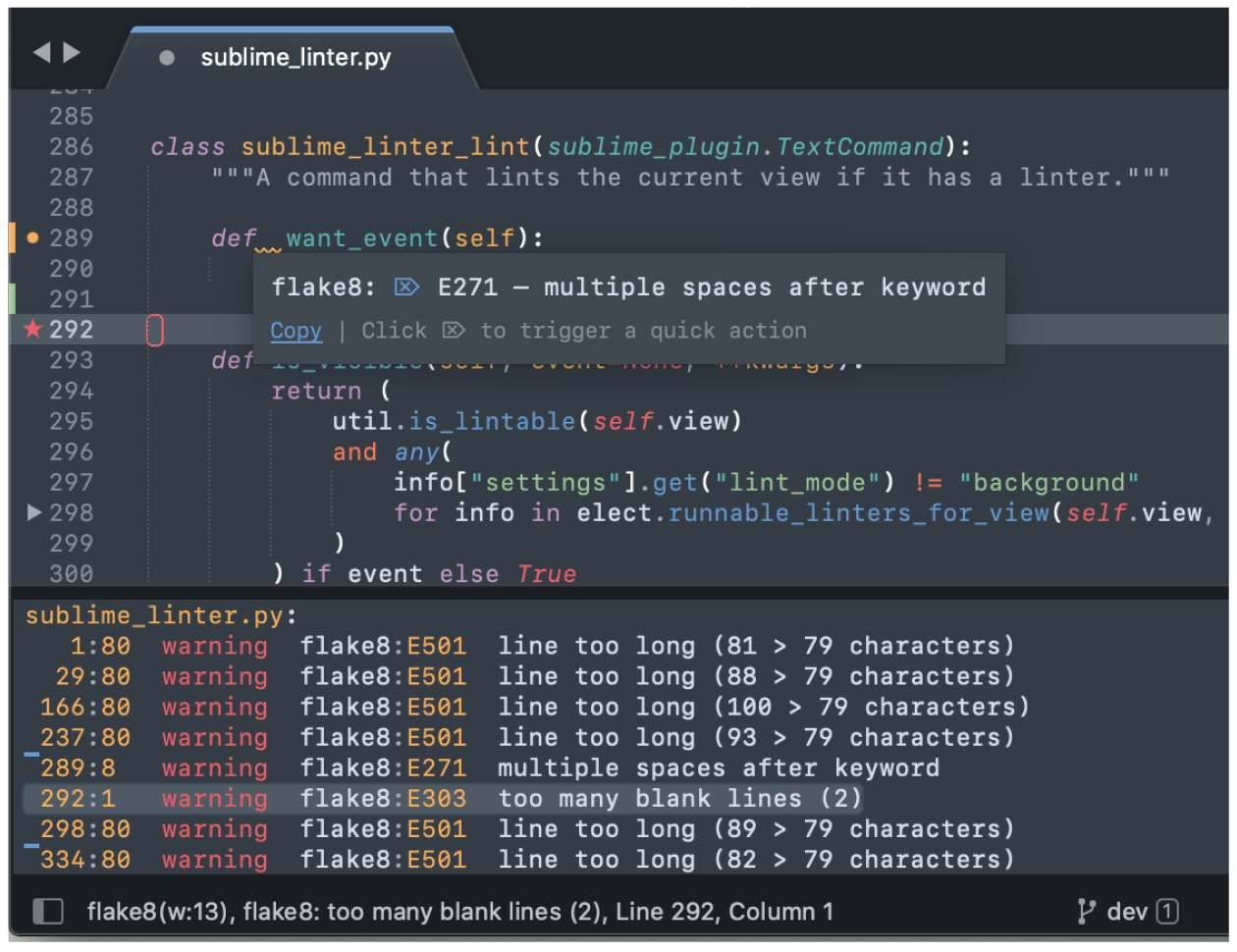Click the "background" string on line 297
This screenshot has width=1237, height=952.
1049,483
